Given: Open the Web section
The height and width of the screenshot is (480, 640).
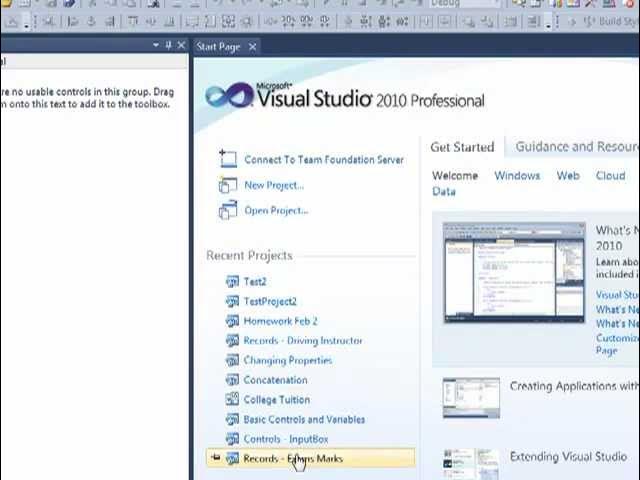Looking at the screenshot, I should (568, 176).
